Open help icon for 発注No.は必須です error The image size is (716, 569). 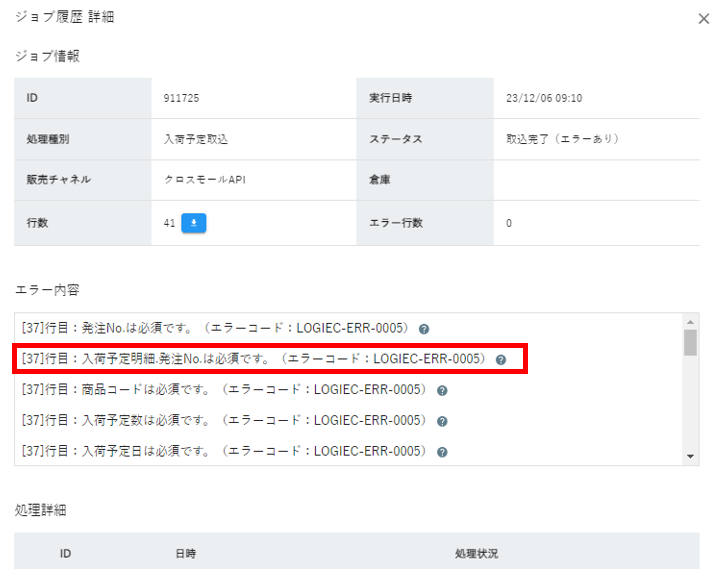[424, 329]
